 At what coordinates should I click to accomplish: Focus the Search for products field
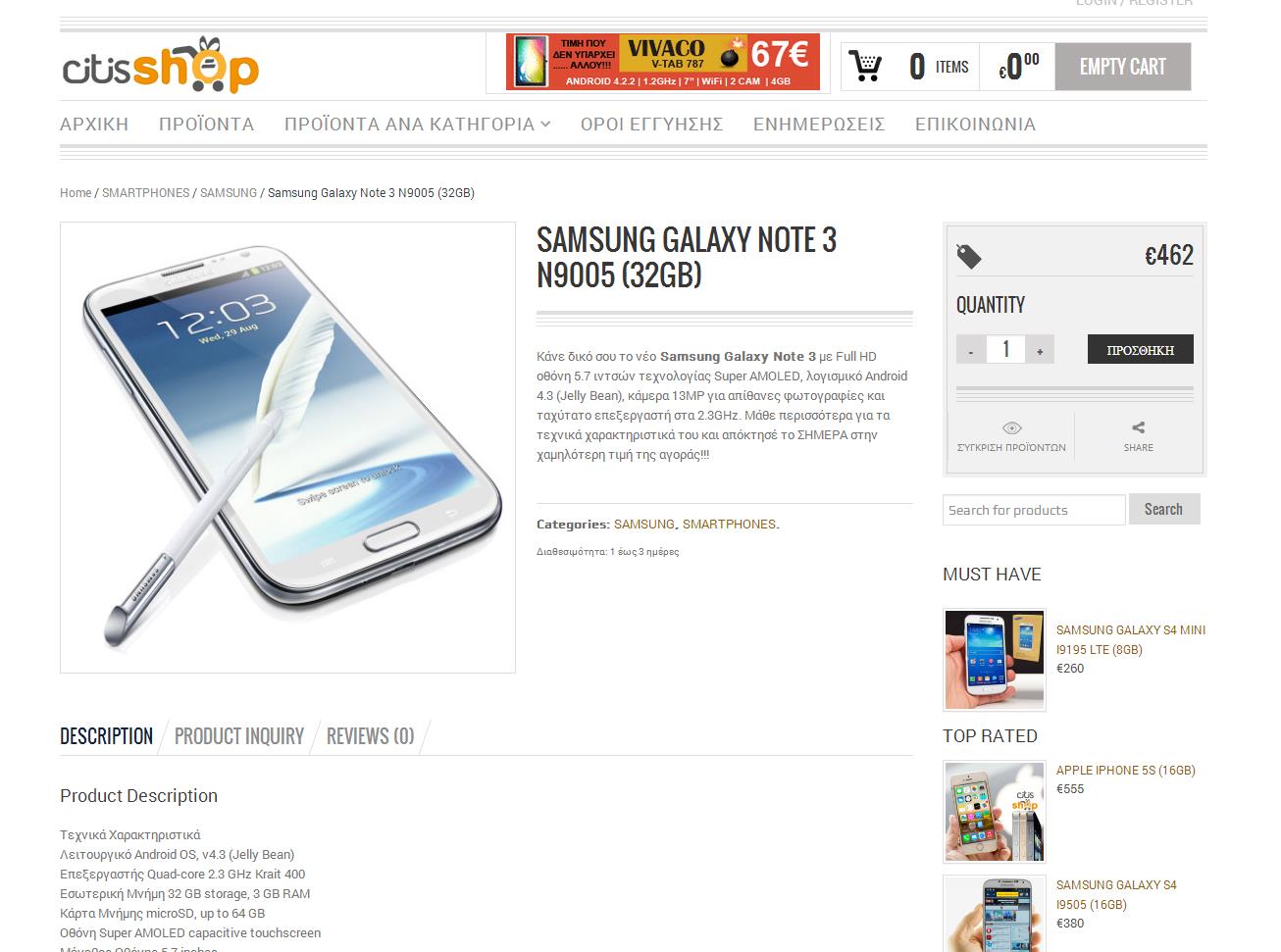[x=1034, y=510]
